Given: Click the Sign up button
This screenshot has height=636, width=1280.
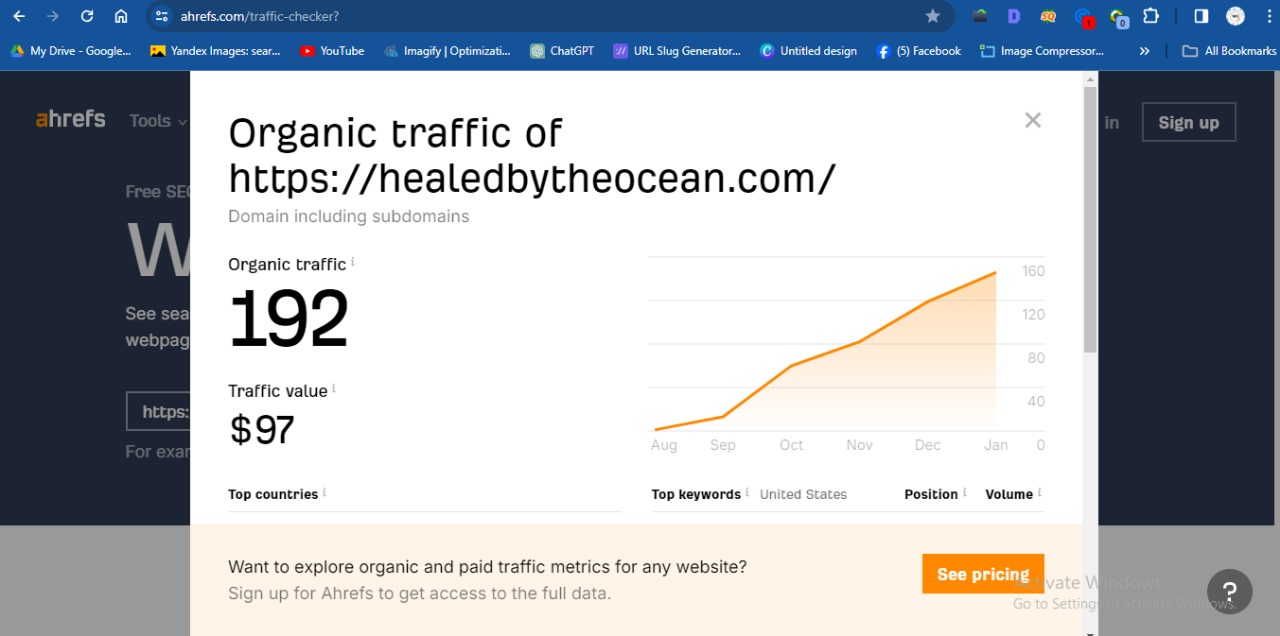Looking at the screenshot, I should click(1188, 122).
